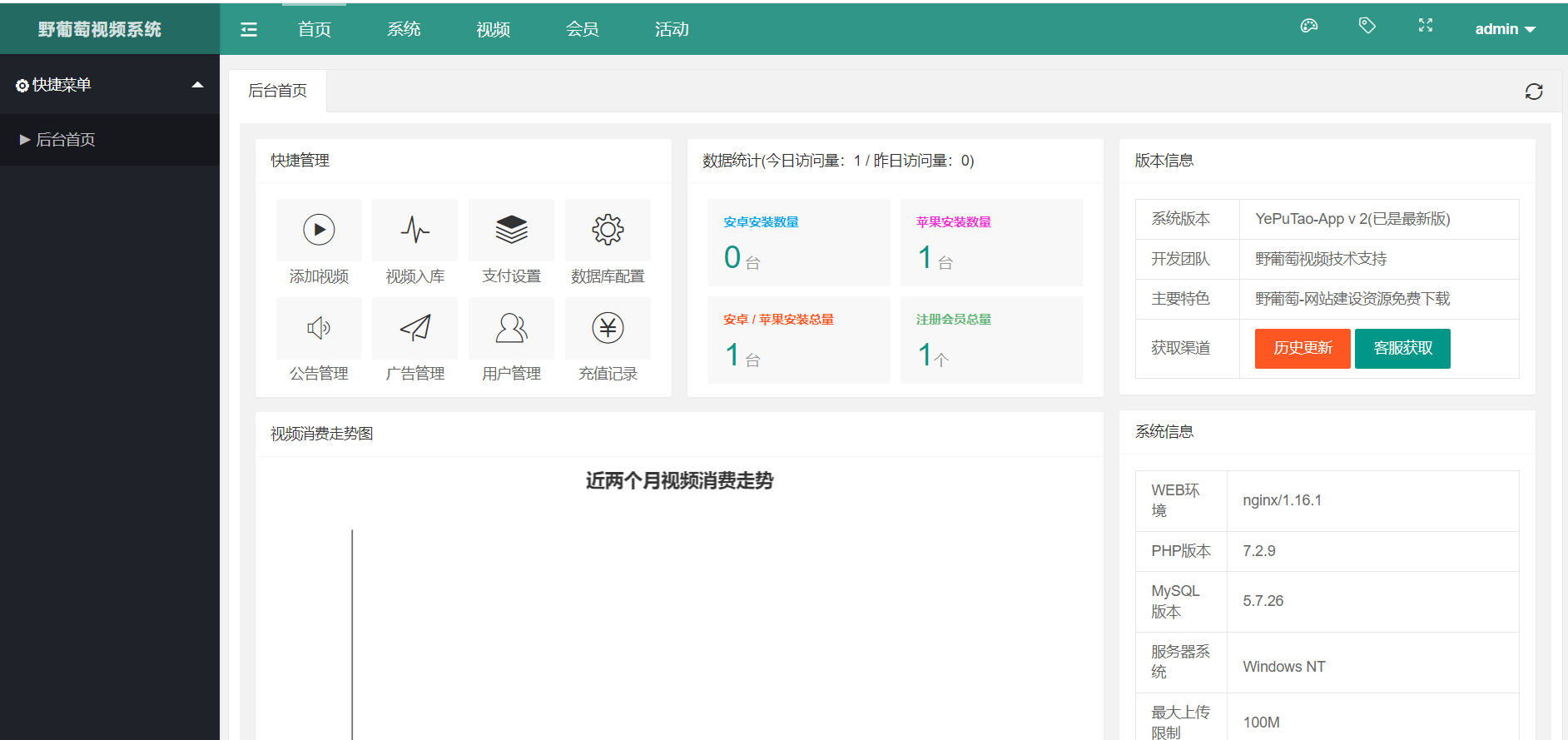
Task: Click the 服务器系统 row label
Action: tap(1180, 662)
